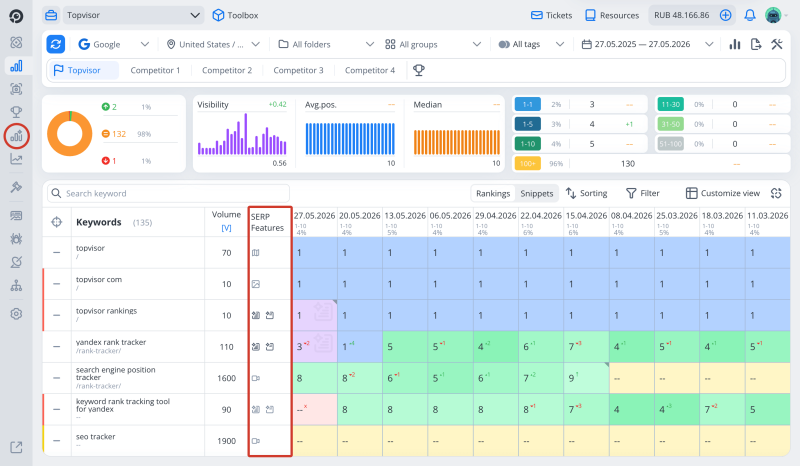Select the Topvisor project tab
The image size is (800, 466).
point(83,70)
